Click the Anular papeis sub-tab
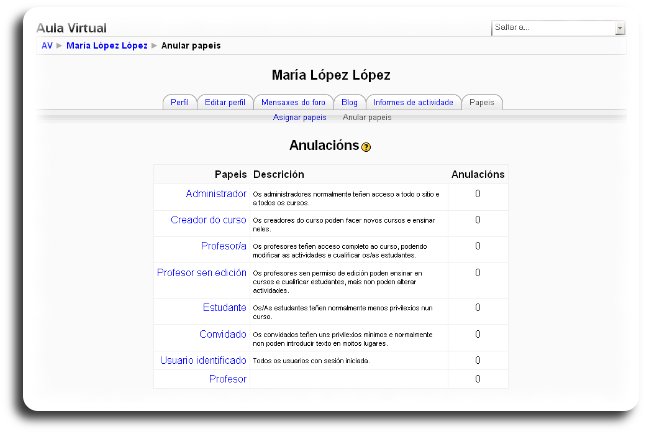This screenshot has width=646, height=434. coord(367,117)
